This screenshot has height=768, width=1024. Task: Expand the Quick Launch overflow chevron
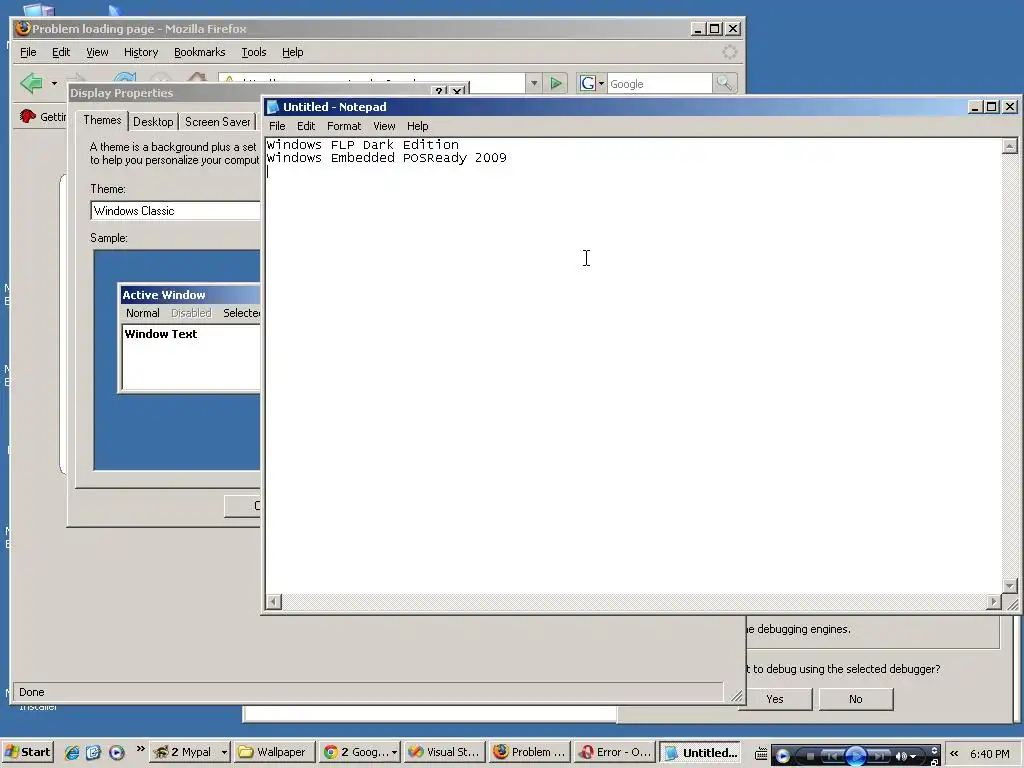(140, 749)
